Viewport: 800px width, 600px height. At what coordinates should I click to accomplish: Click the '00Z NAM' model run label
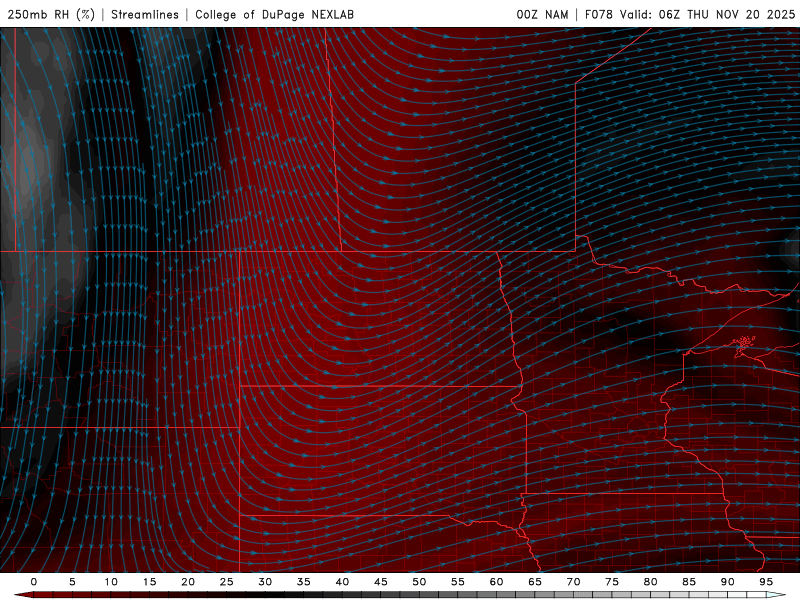(x=542, y=14)
